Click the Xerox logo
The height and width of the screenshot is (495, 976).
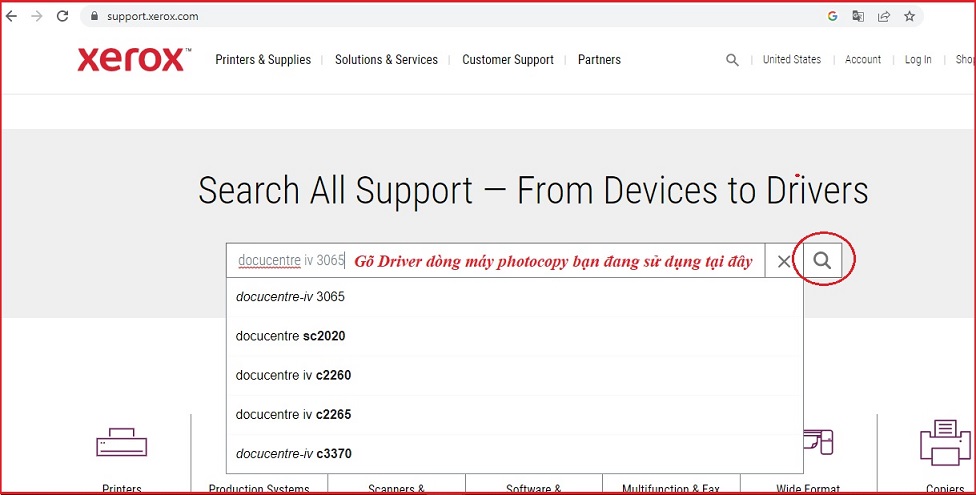tap(134, 60)
